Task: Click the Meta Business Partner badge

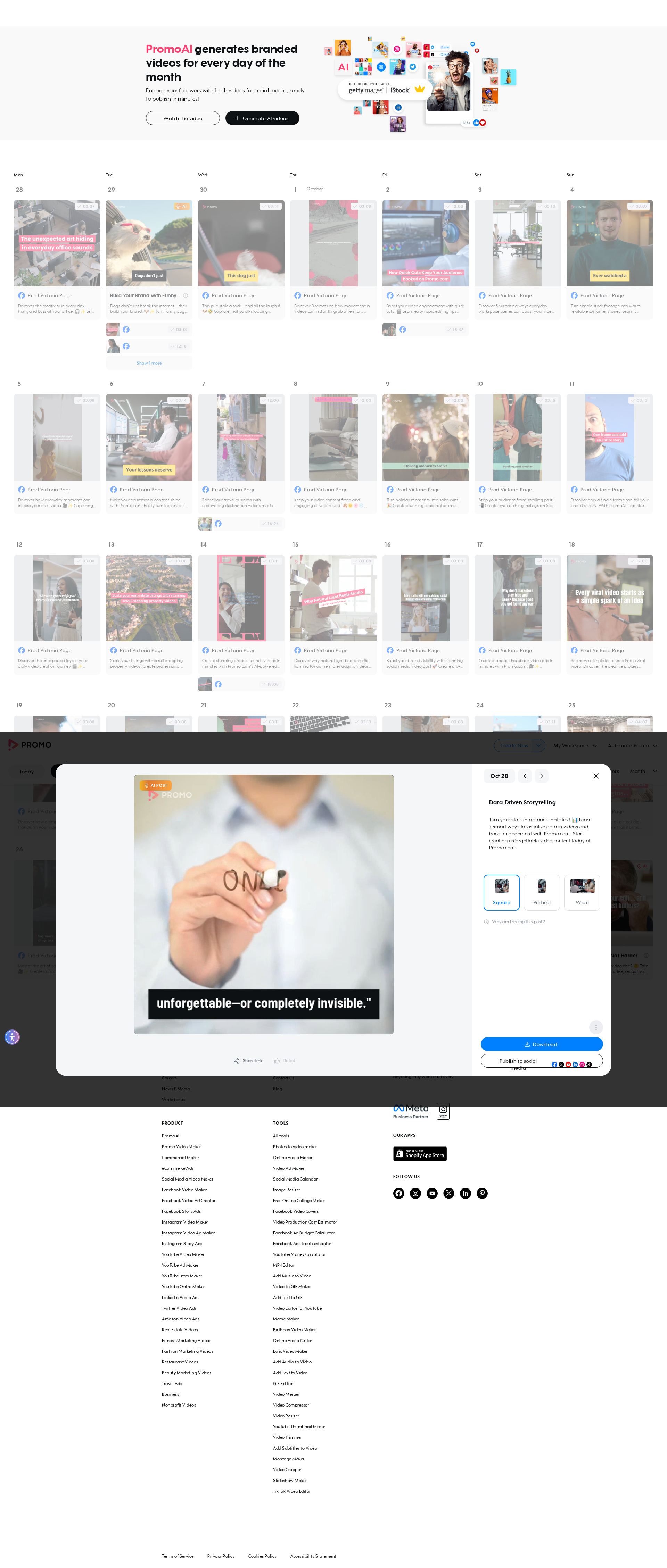Action: (411, 1111)
